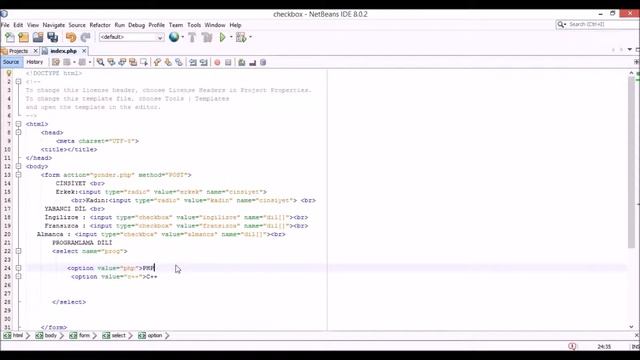Open the Tools menu
This screenshot has width=640, height=360.
(x=194, y=25)
